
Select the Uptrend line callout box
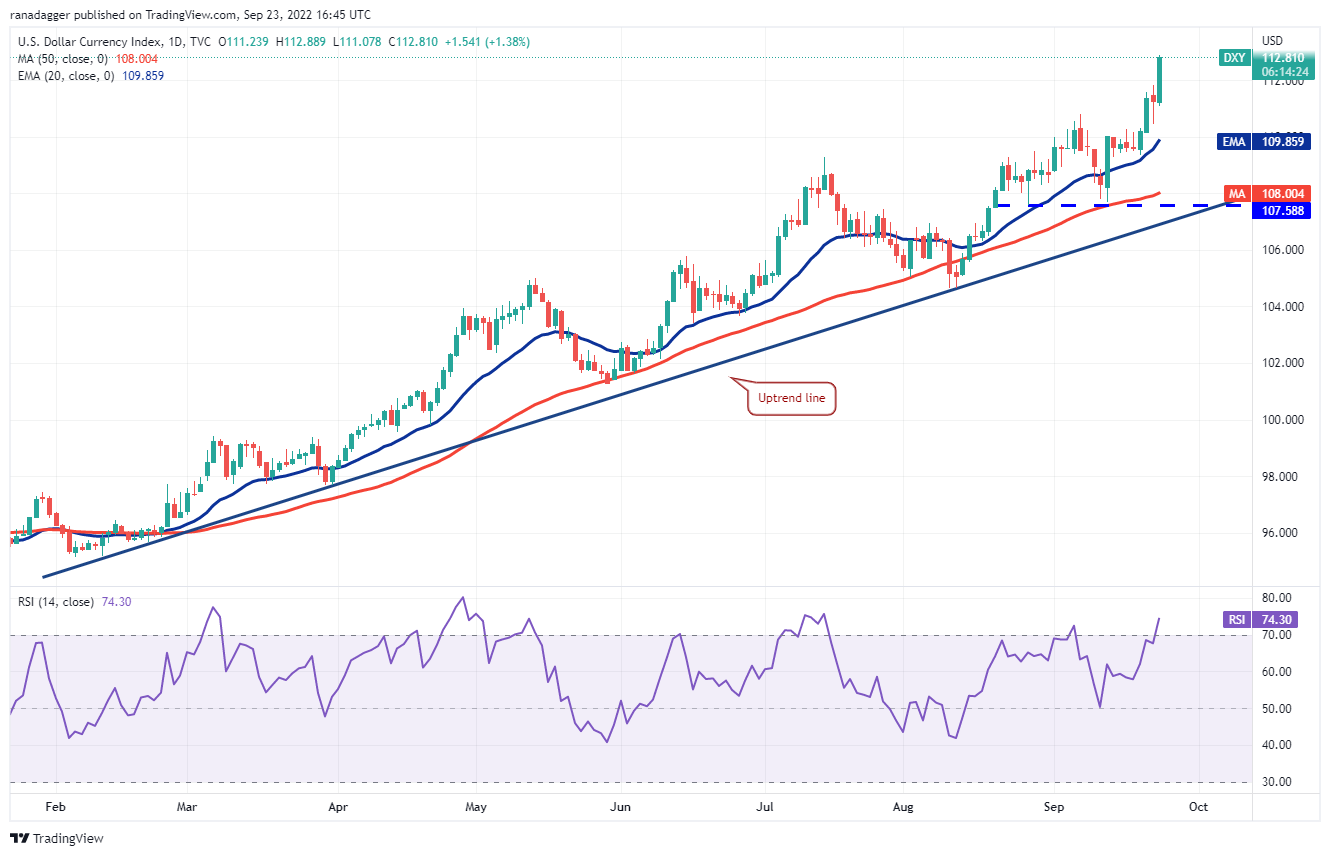coord(792,398)
